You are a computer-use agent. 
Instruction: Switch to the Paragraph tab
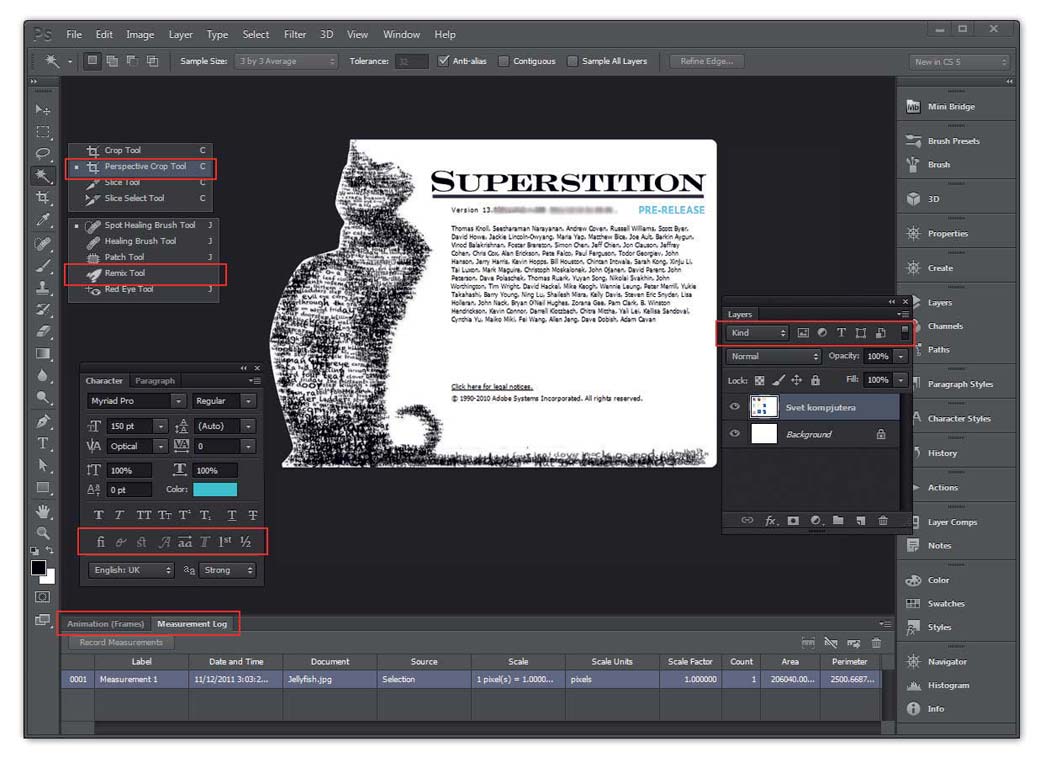[155, 381]
